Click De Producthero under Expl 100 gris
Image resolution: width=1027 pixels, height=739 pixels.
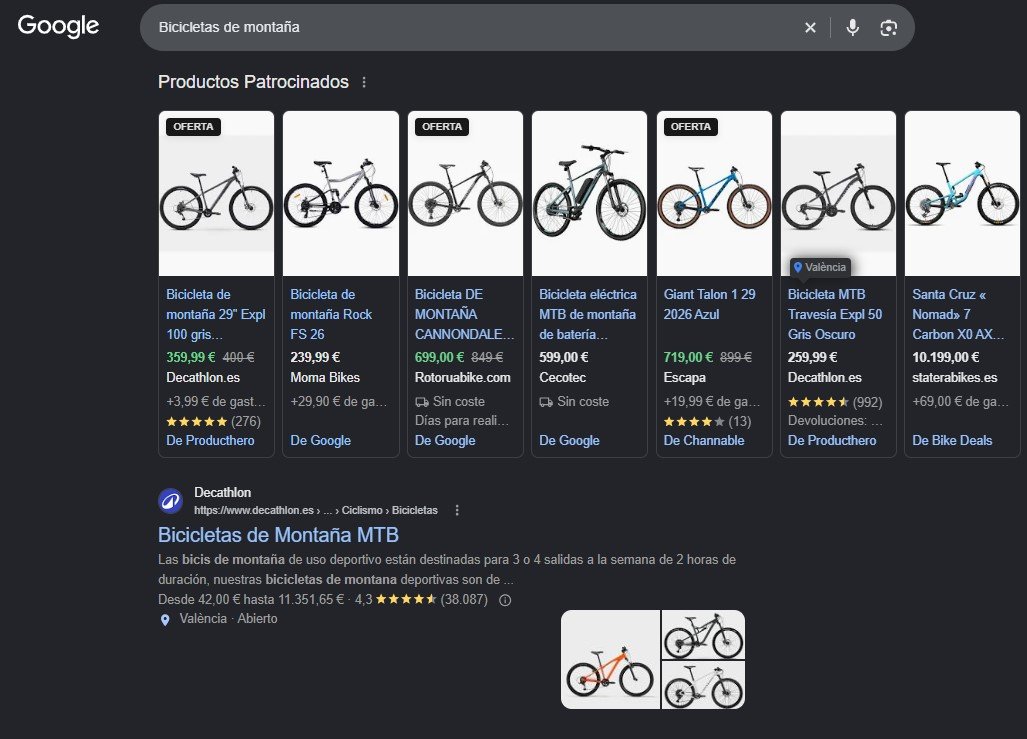[210, 440]
